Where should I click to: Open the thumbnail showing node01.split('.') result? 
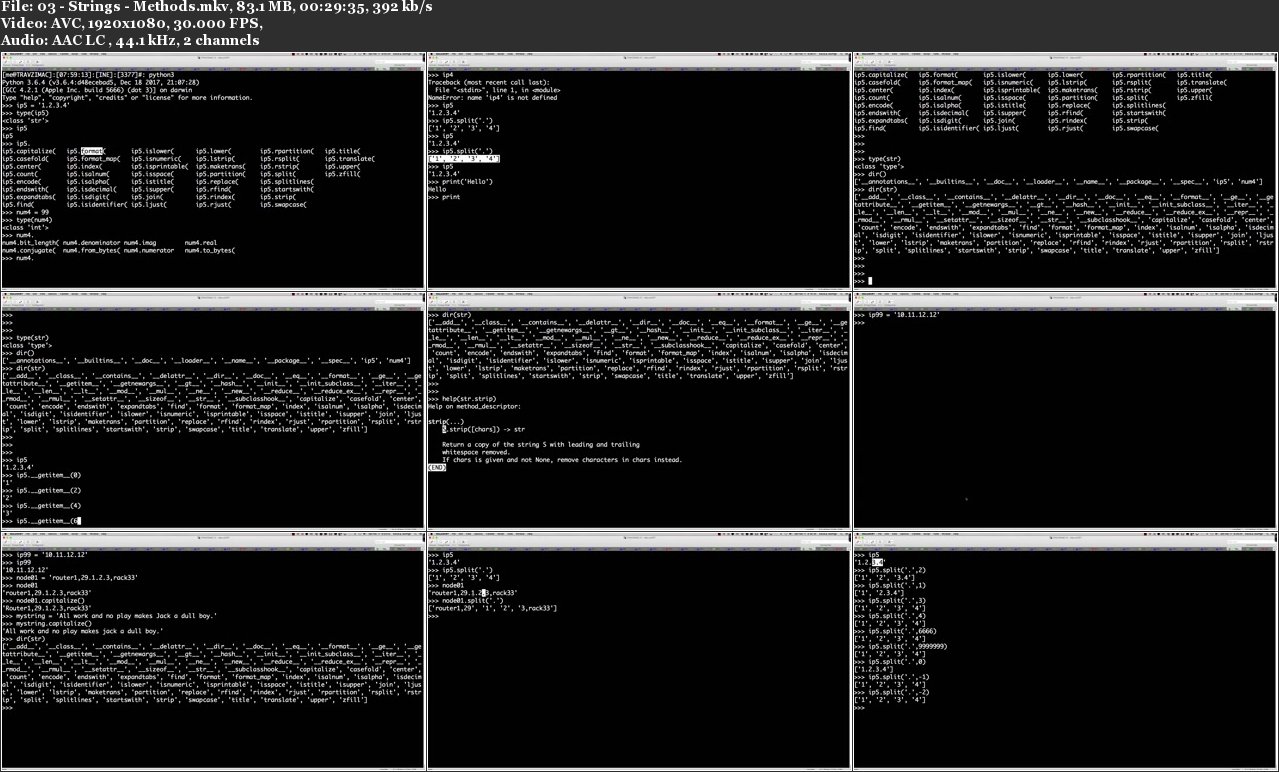638,650
